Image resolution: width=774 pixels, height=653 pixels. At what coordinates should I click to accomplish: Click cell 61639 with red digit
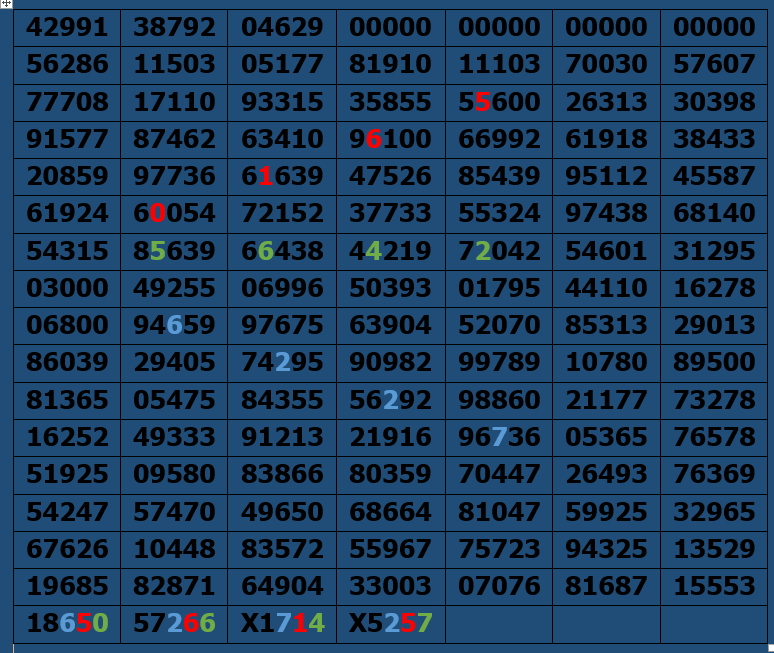pyautogui.click(x=282, y=177)
